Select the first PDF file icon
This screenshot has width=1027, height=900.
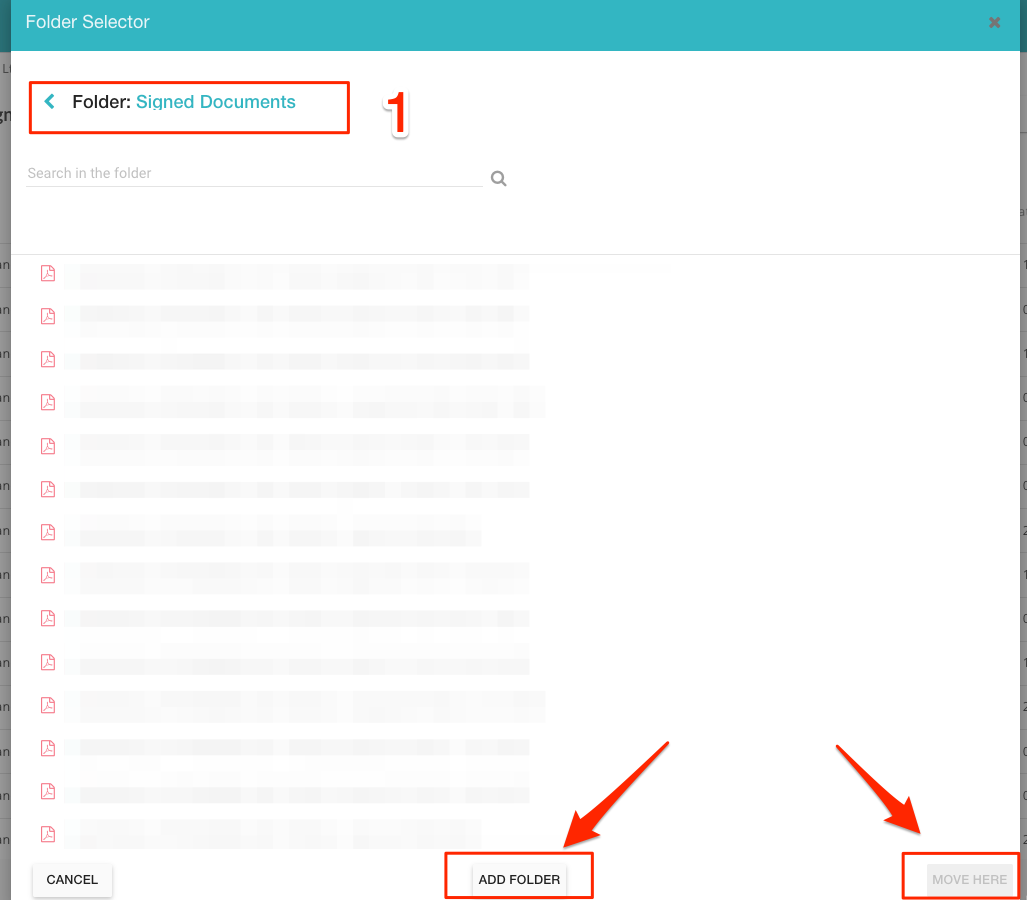pyautogui.click(x=47, y=273)
